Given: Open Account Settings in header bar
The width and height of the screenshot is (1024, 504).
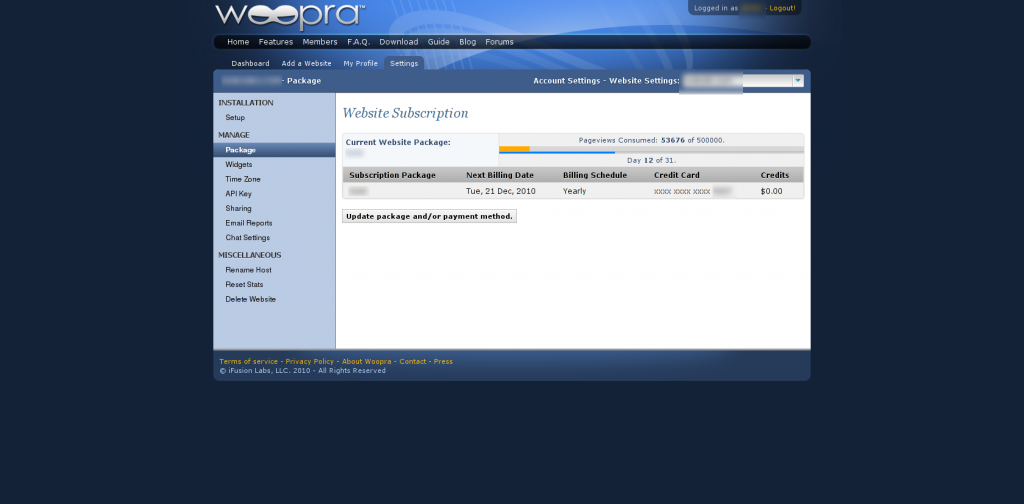Looking at the screenshot, I should [566, 81].
